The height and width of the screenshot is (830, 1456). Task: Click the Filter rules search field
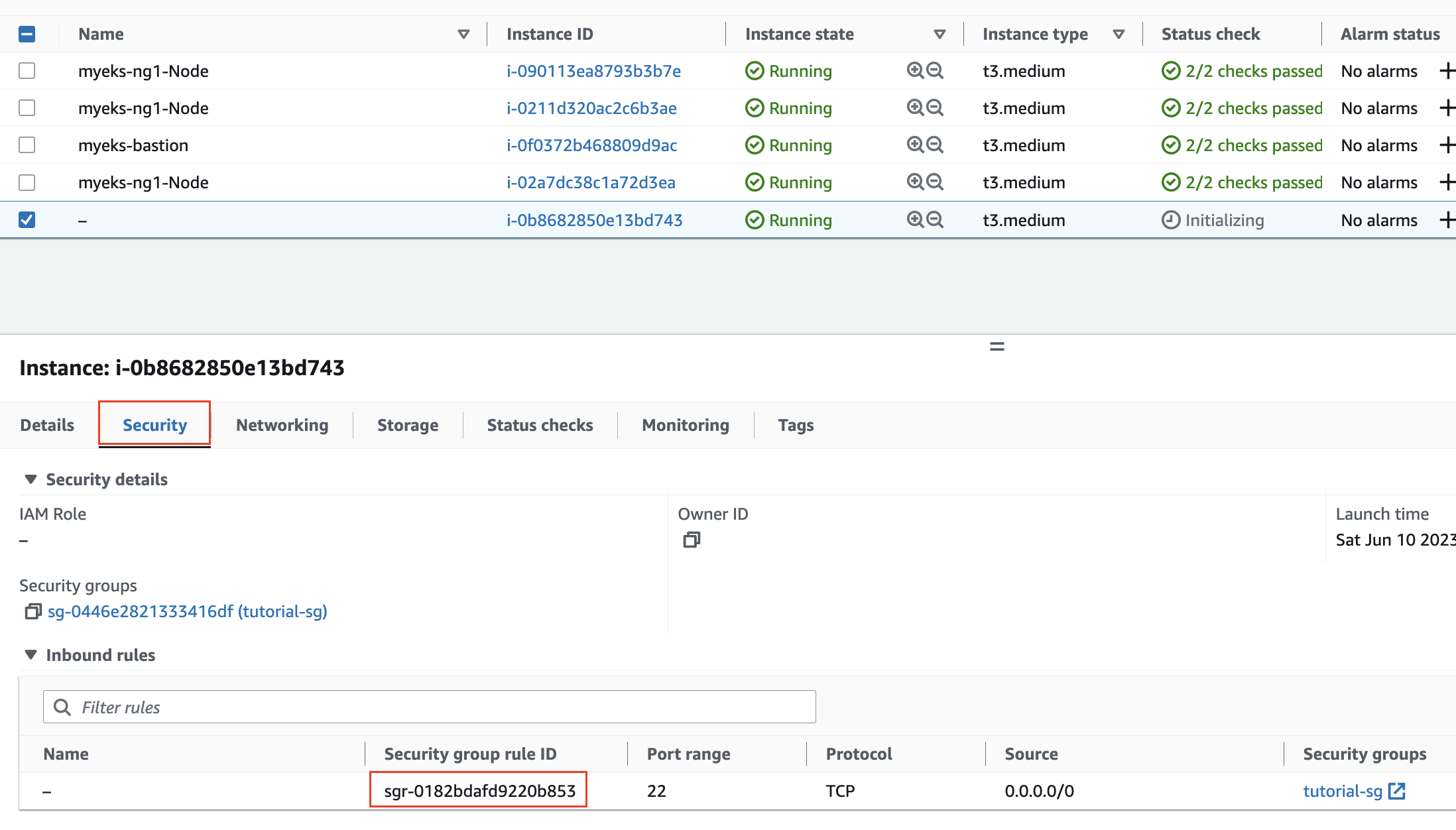click(429, 707)
